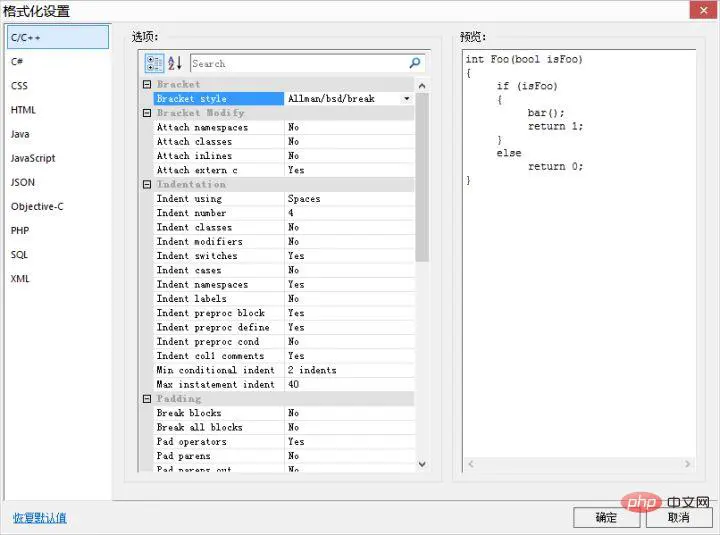The height and width of the screenshot is (535, 720).
Task: Click the Yes value of Pad operators
Action: coord(296,441)
